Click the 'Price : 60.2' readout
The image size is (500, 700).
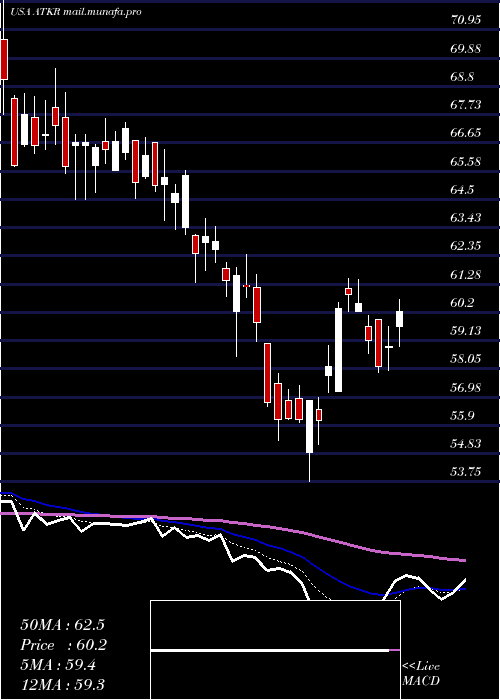pyautogui.click(x=64, y=645)
